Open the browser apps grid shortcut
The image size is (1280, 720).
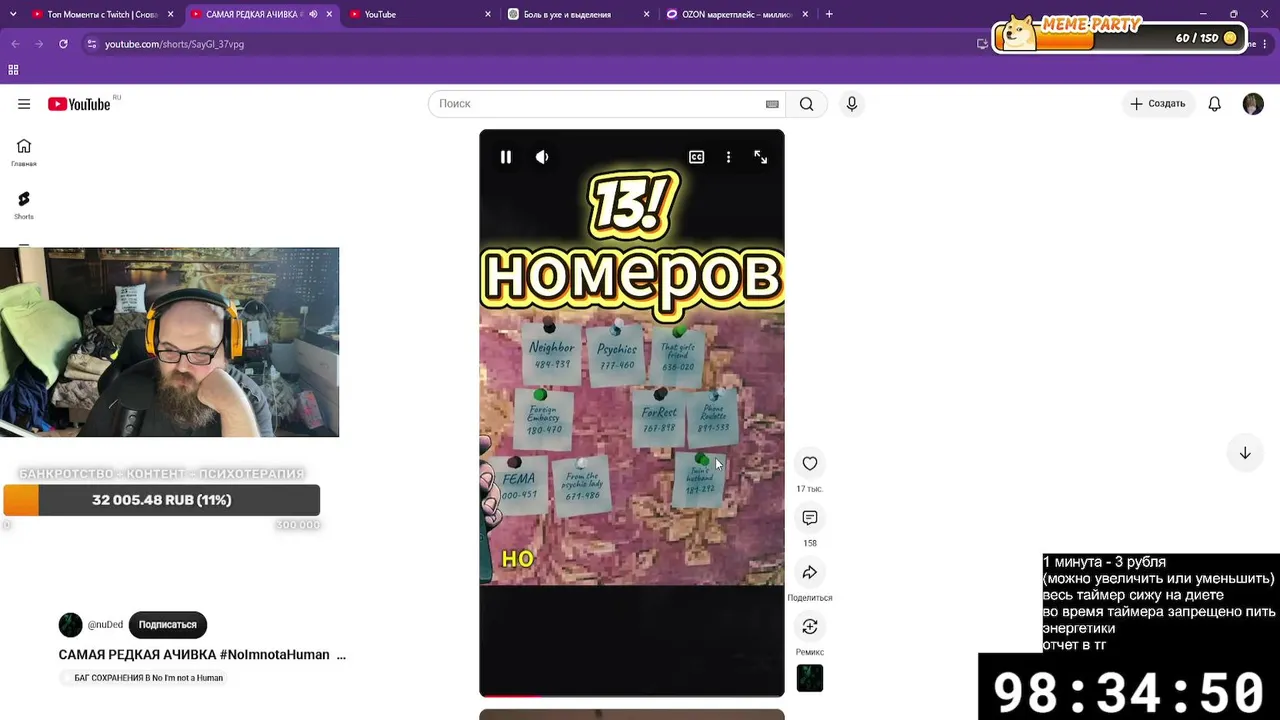[x=13, y=70]
